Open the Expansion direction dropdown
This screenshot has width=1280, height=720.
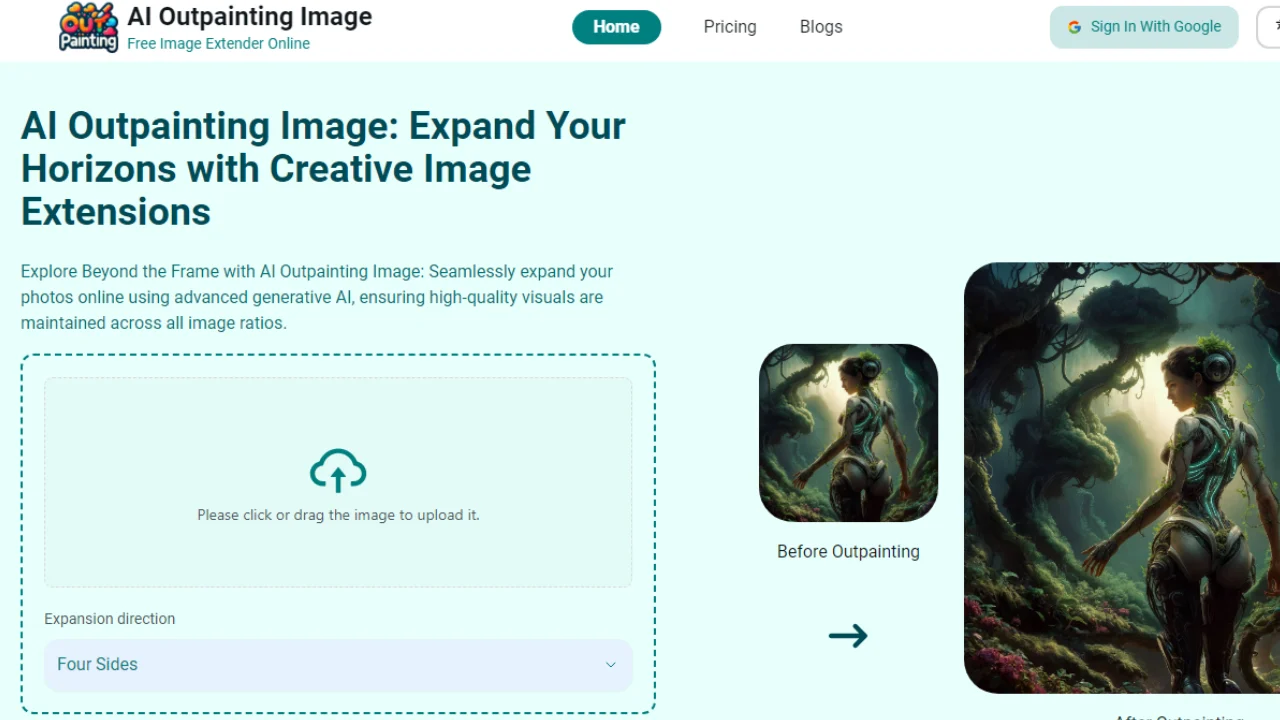338,665
